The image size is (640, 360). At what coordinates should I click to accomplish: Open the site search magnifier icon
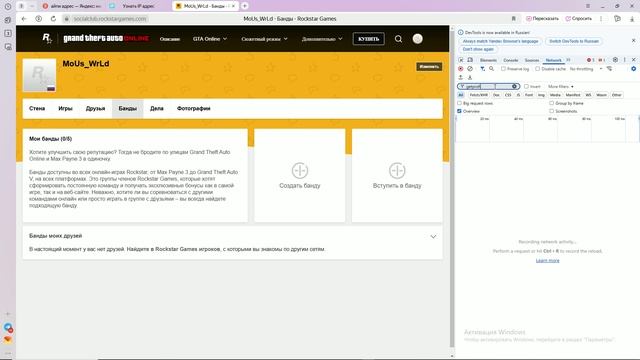(x=398, y=39)
